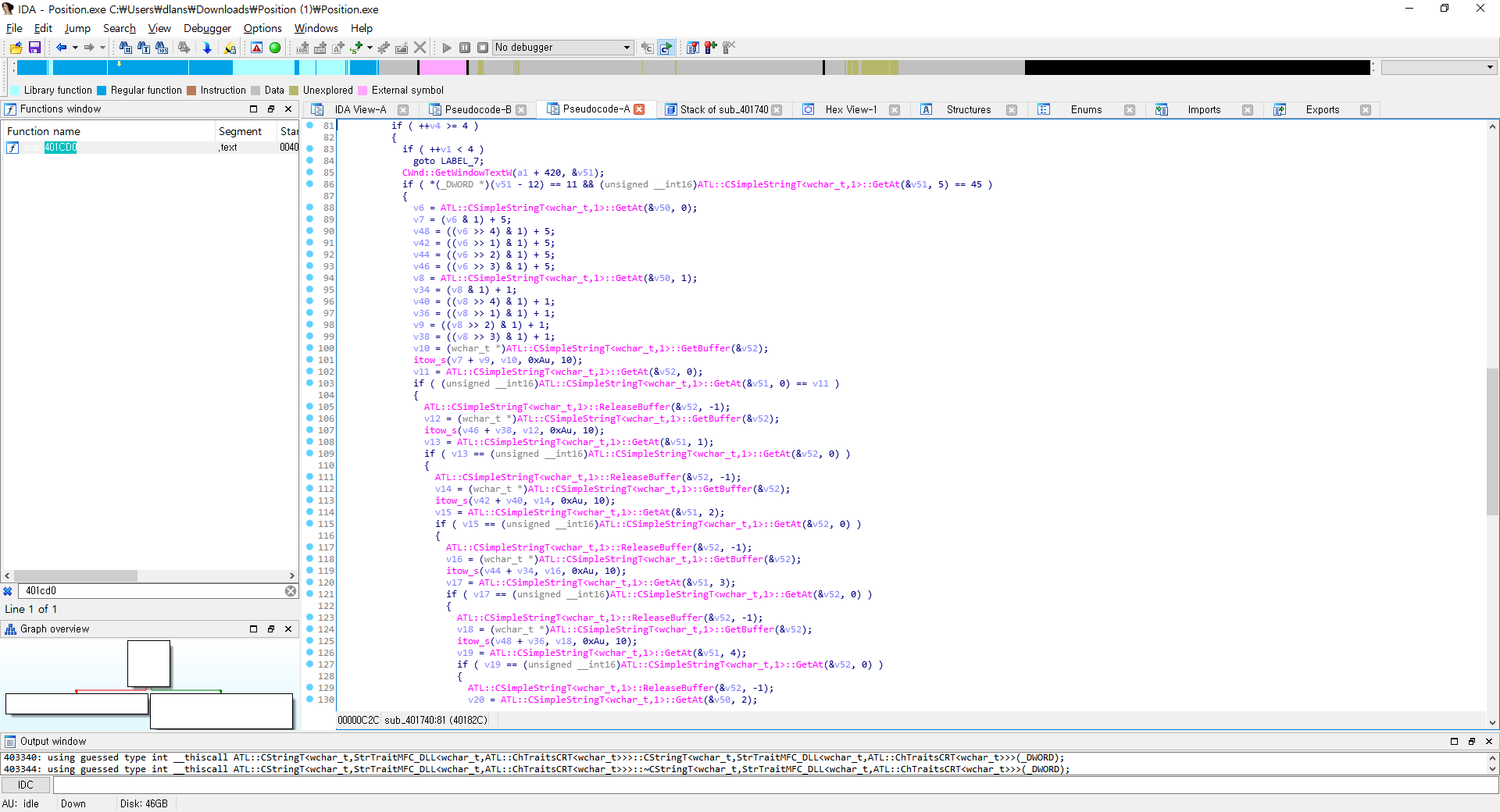Jump back with the blue left arrow
The width and height of the screenshot is (1500, 812).
61,48
